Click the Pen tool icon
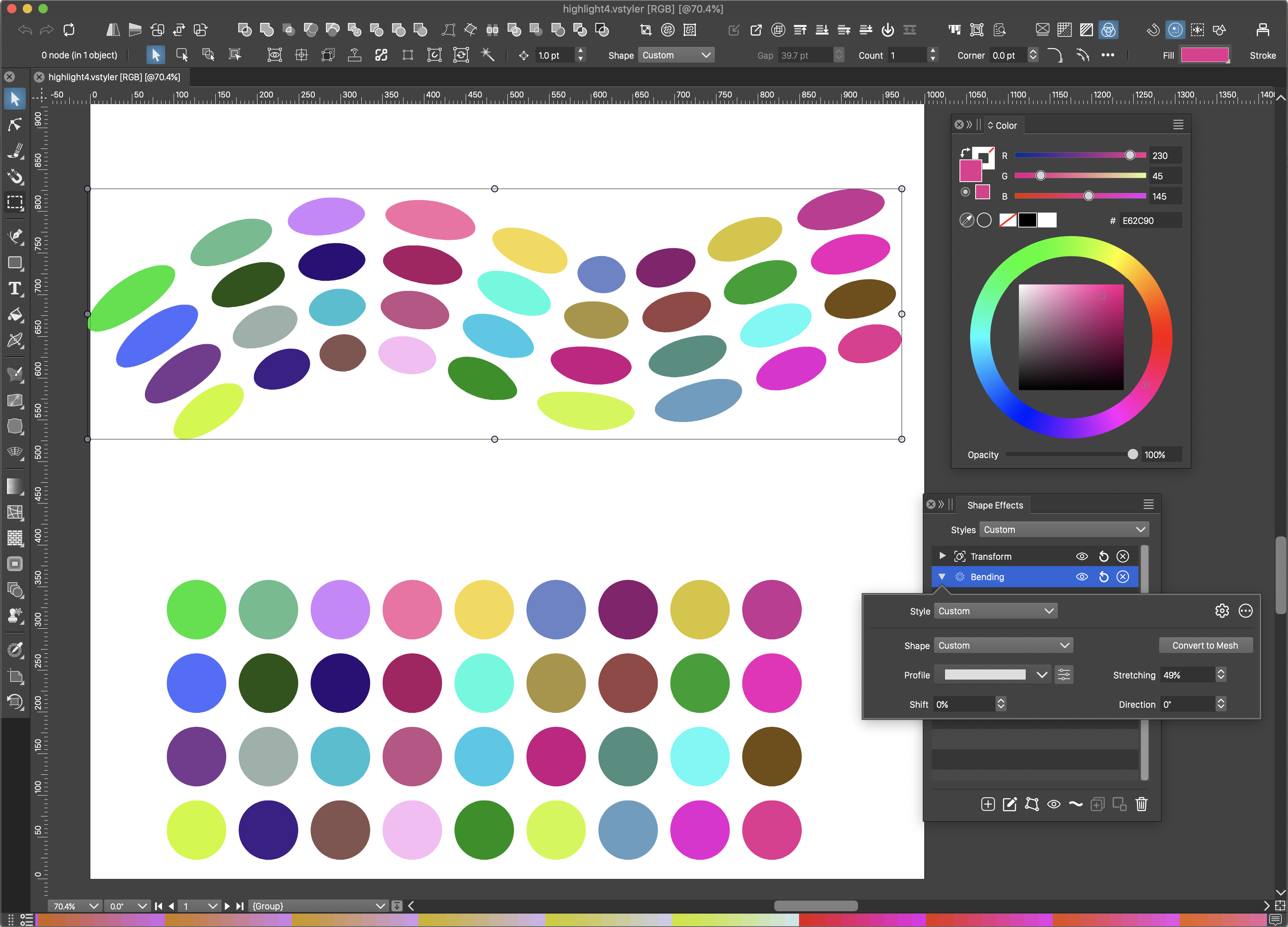Viewport: 1288px width, 927px height. pyautogui.click(x=15, y=235)
